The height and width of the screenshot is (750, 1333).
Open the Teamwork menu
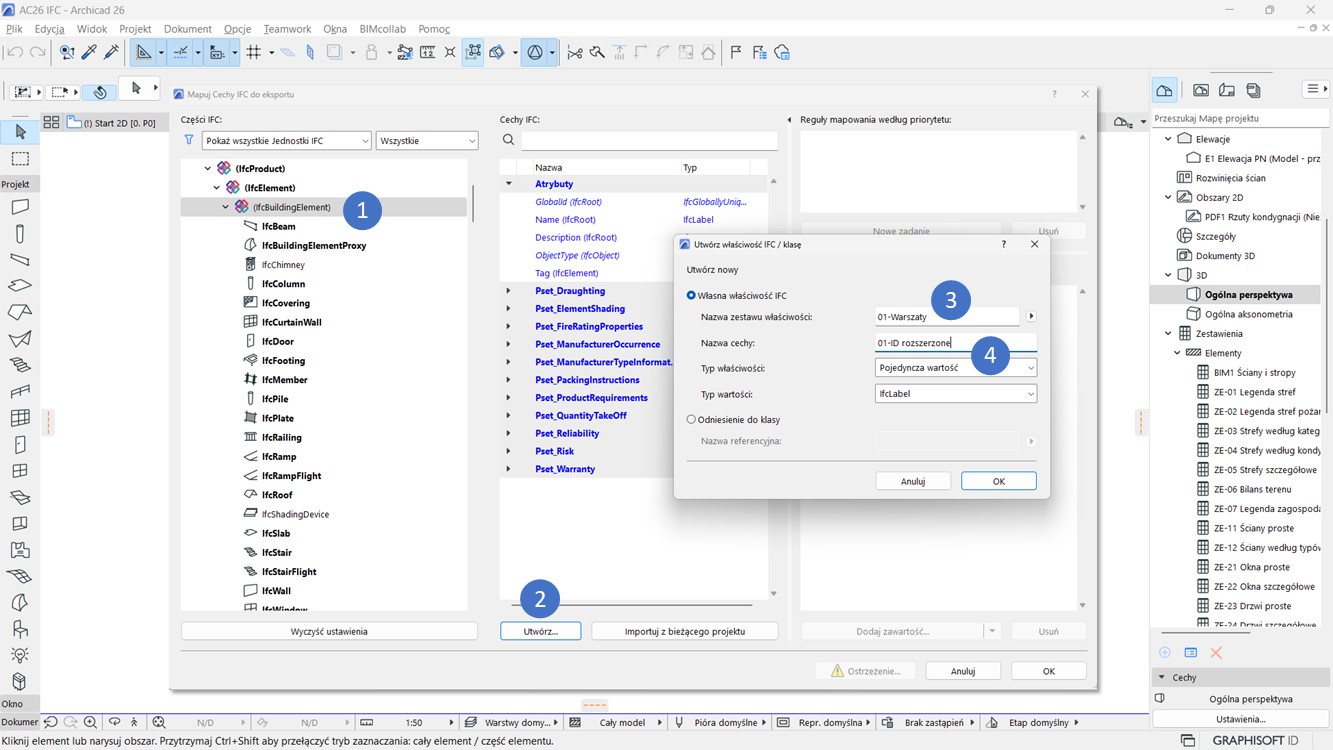(287, 29)
